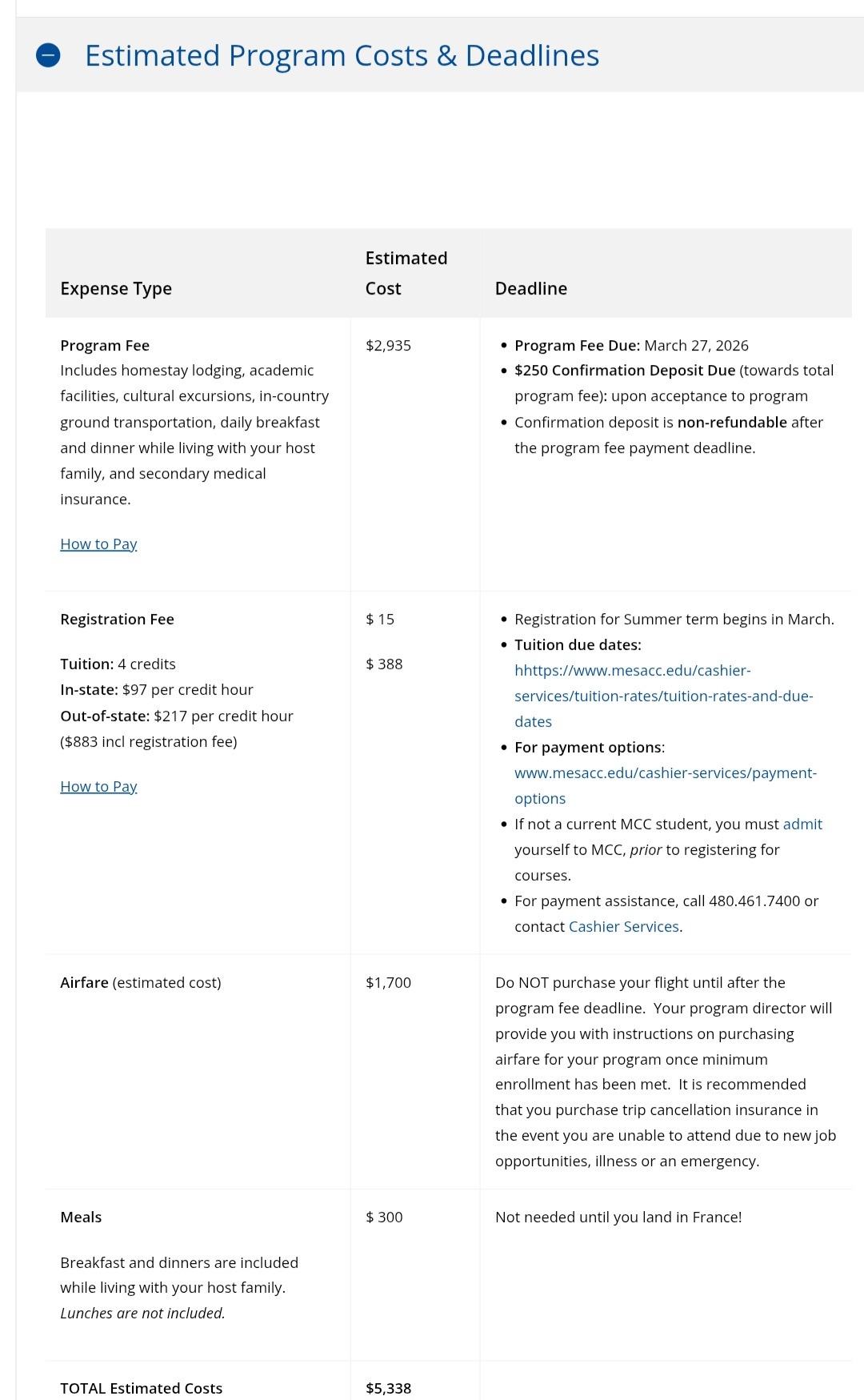This screenshot has width=864, height=1400.
Task: Collapse the minus circle icon beside heading
Action: (x=48, y=55)
